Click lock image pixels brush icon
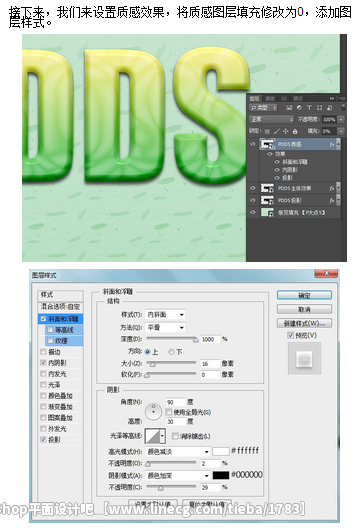Viewport: 361px width, 528px height. point(277,131)
